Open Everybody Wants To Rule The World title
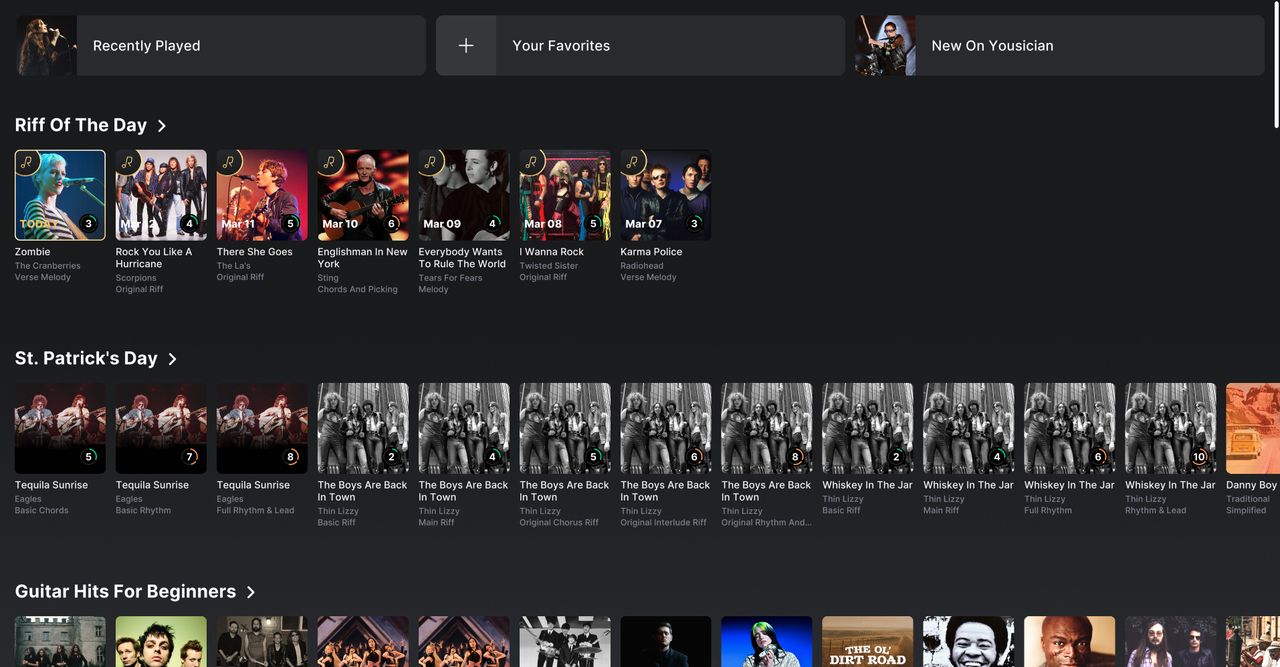Viewport: 1280px width, 667px height. (462, 258)
